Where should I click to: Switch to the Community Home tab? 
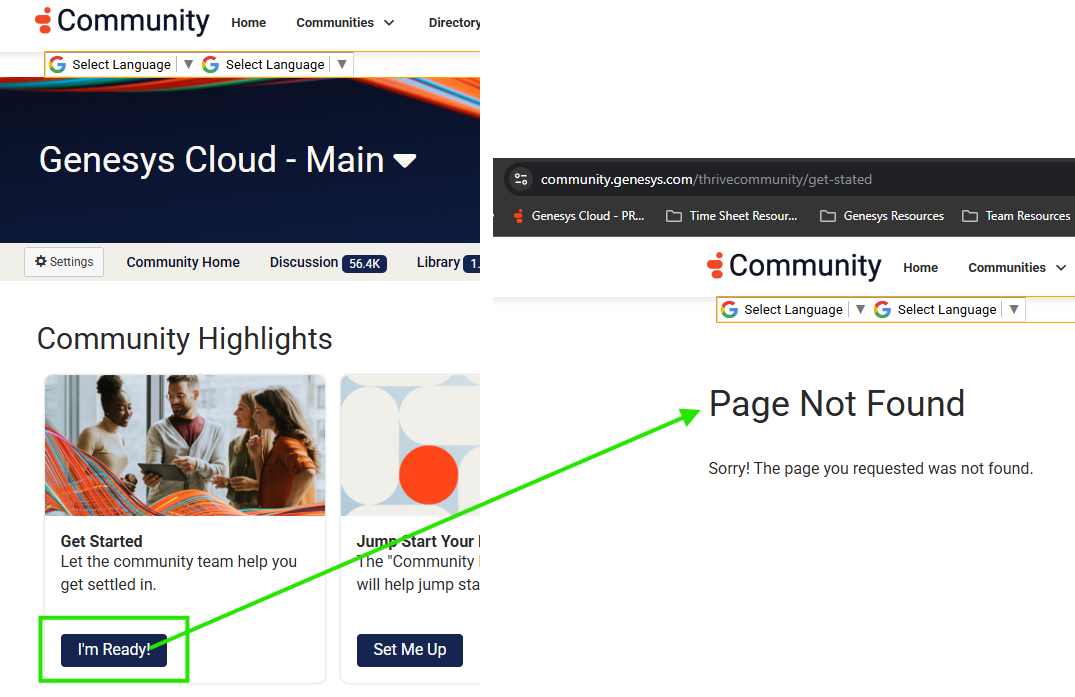pos(183,262)
